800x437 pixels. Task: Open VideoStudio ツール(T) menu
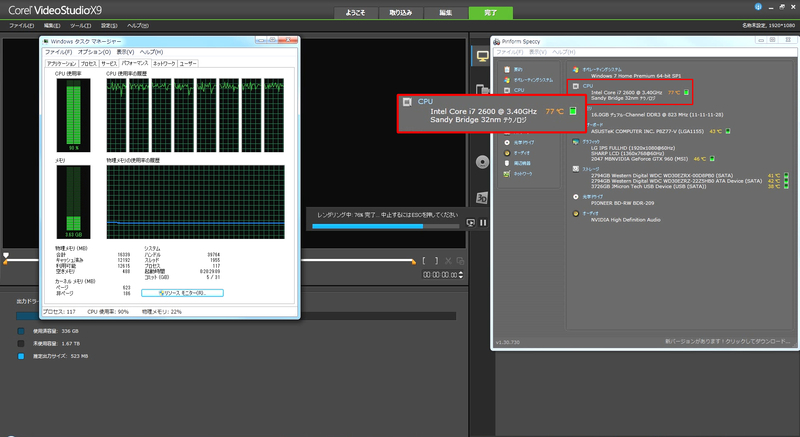pos(80,25)
